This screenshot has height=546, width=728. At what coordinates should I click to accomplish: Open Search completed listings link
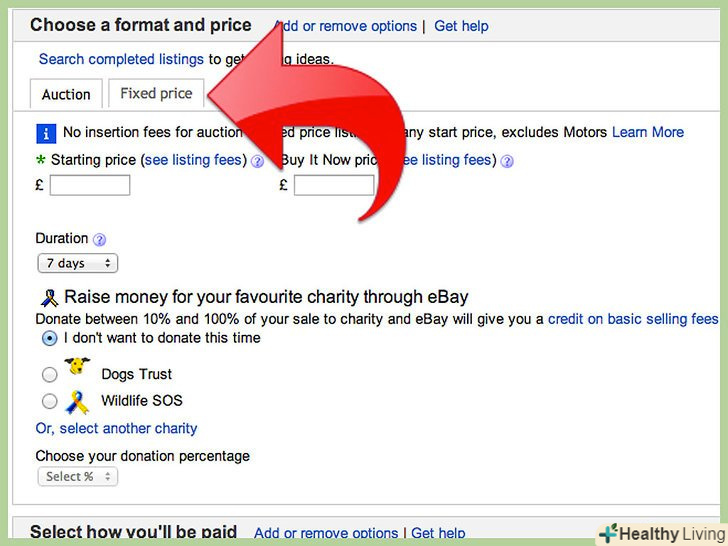(121, 60)
